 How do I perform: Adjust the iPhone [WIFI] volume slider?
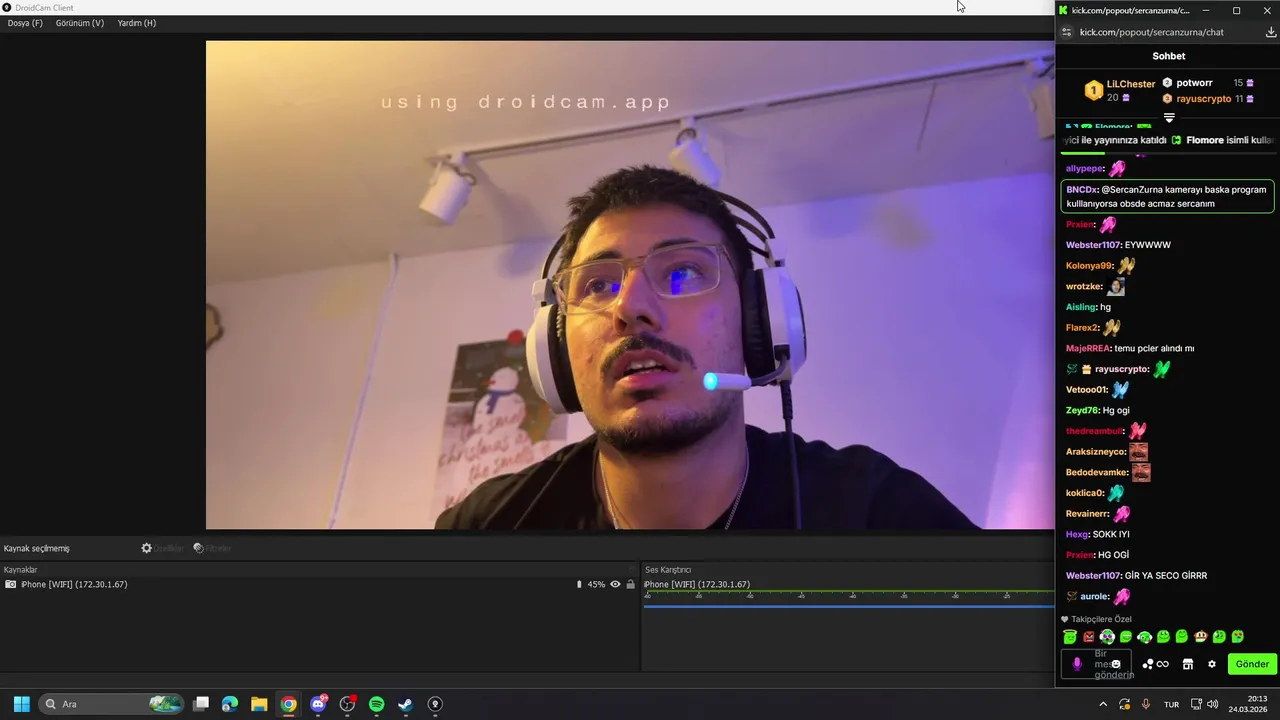tap(848, 606)
